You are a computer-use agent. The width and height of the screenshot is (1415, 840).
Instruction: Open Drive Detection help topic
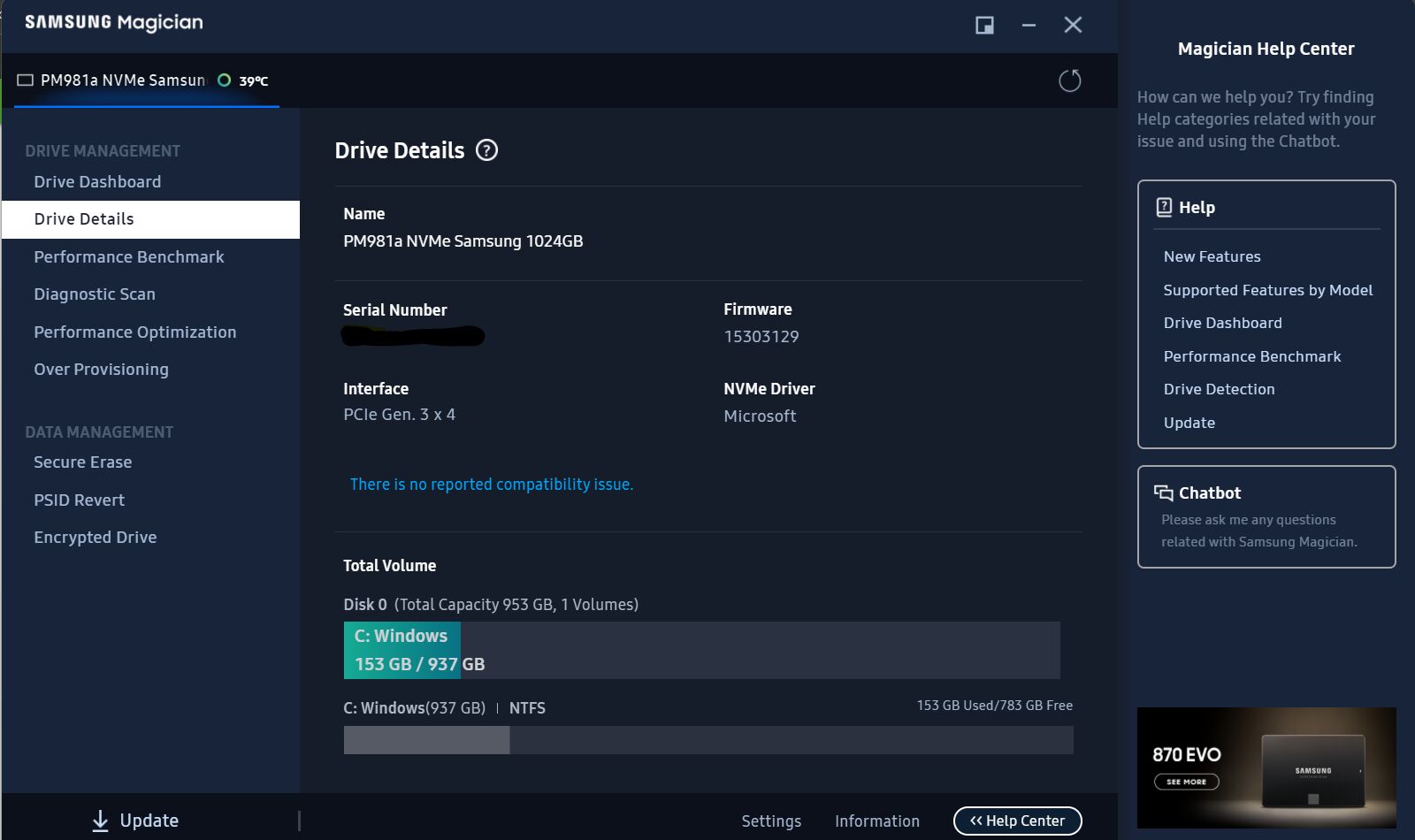click(x=1219, y=389)
